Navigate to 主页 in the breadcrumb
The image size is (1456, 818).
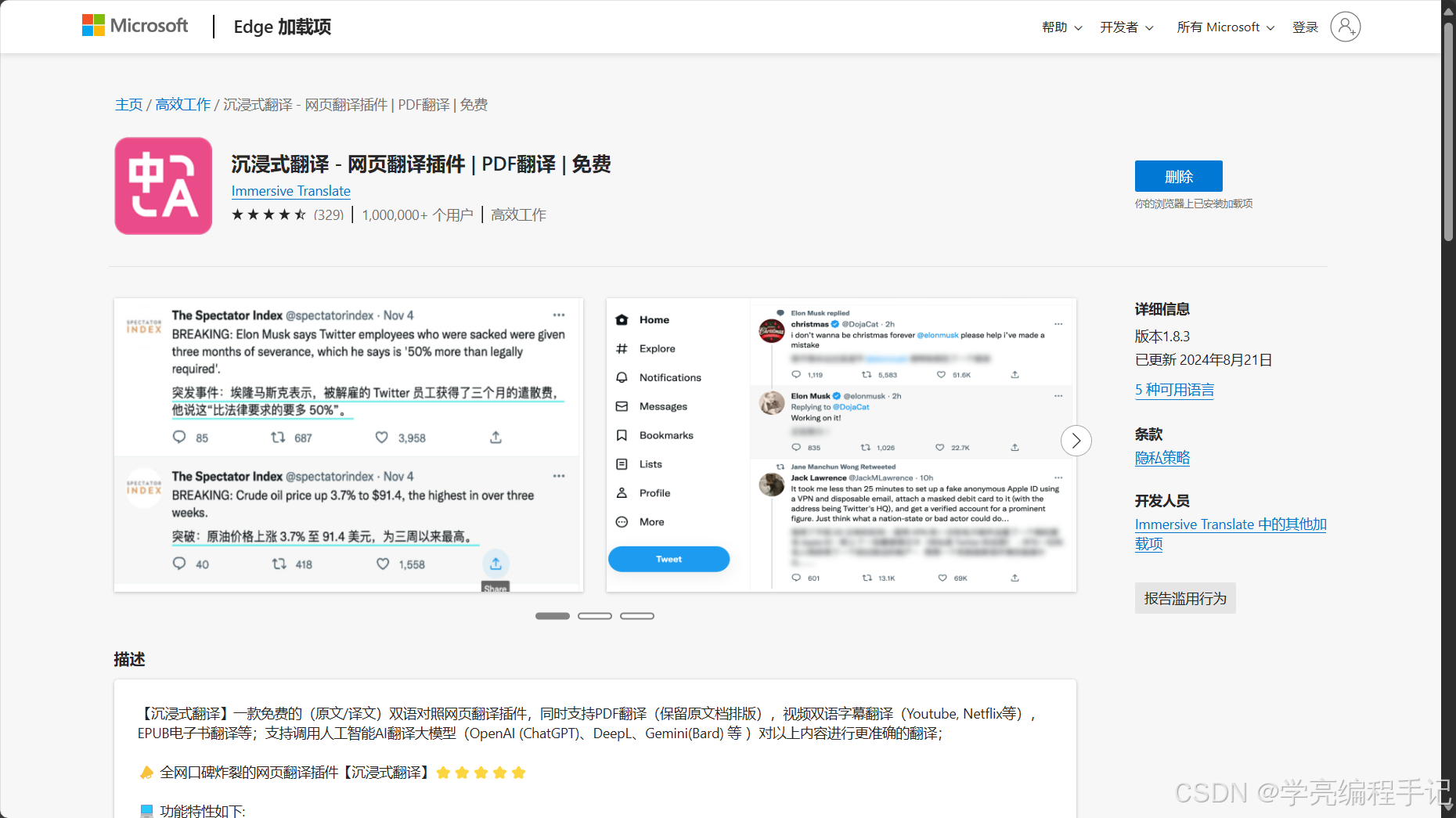(x=128, y=104)
